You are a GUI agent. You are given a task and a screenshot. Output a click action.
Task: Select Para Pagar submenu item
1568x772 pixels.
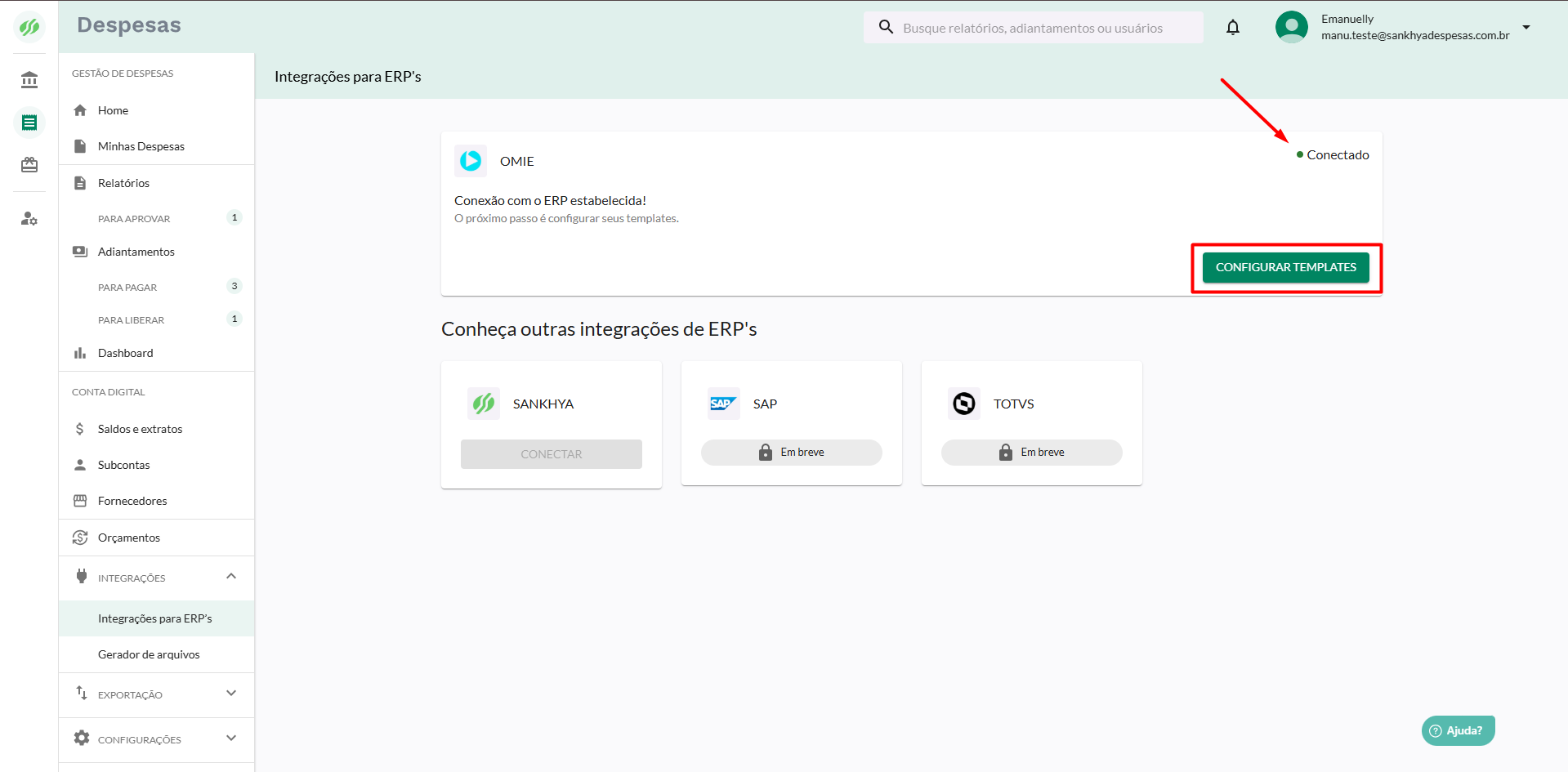click(156, 287)
